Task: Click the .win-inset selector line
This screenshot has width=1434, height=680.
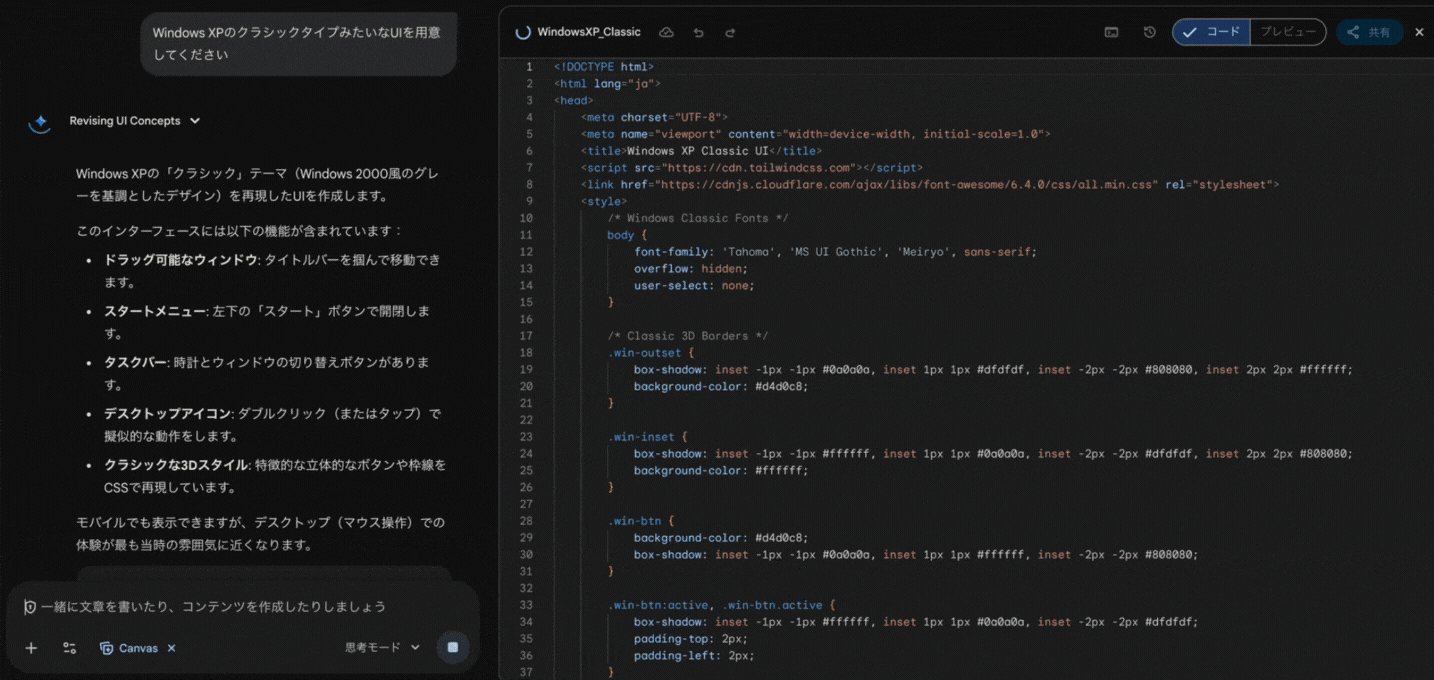Action: [647, 437]
